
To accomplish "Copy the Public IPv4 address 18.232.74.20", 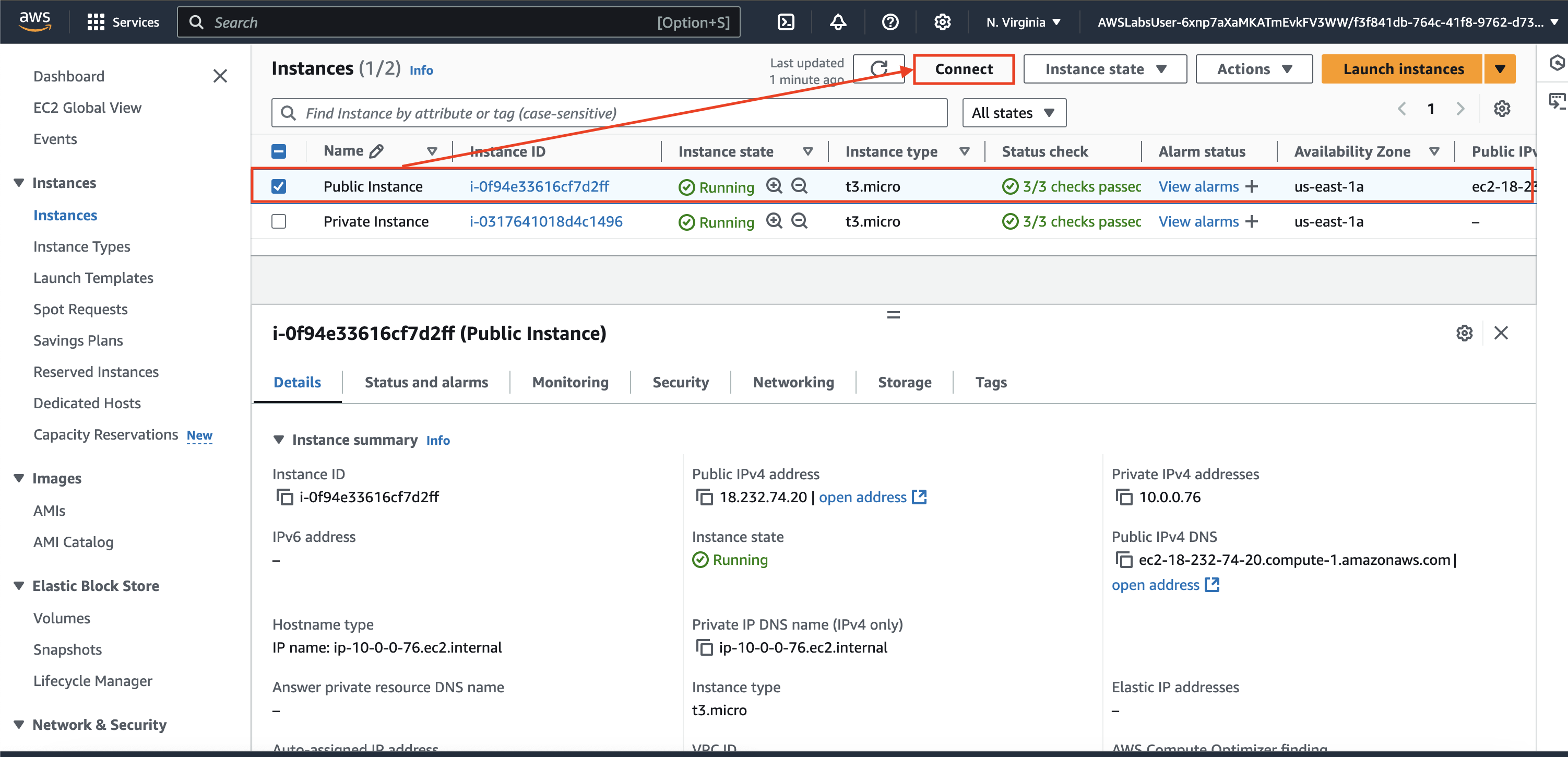I will tap(704, 498).
